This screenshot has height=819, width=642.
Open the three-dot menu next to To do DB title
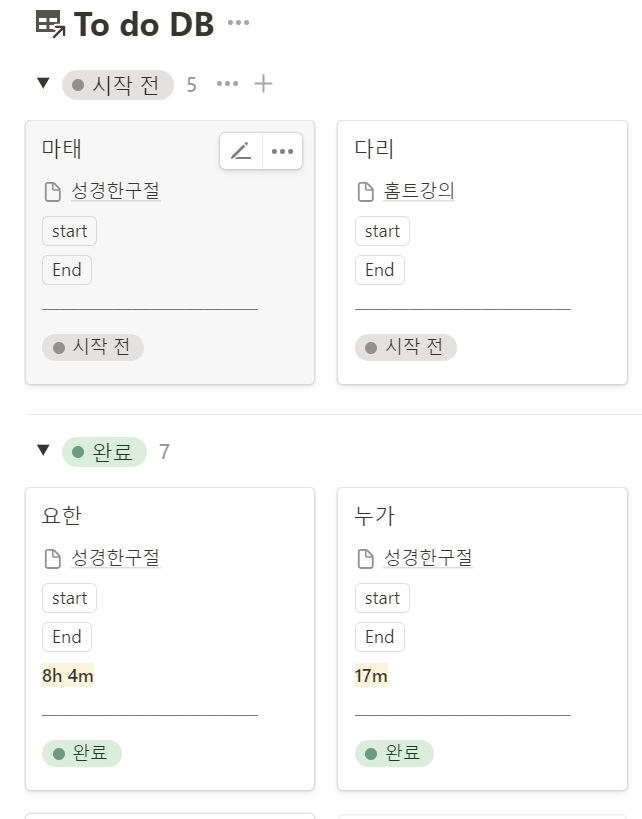[238, 22]
